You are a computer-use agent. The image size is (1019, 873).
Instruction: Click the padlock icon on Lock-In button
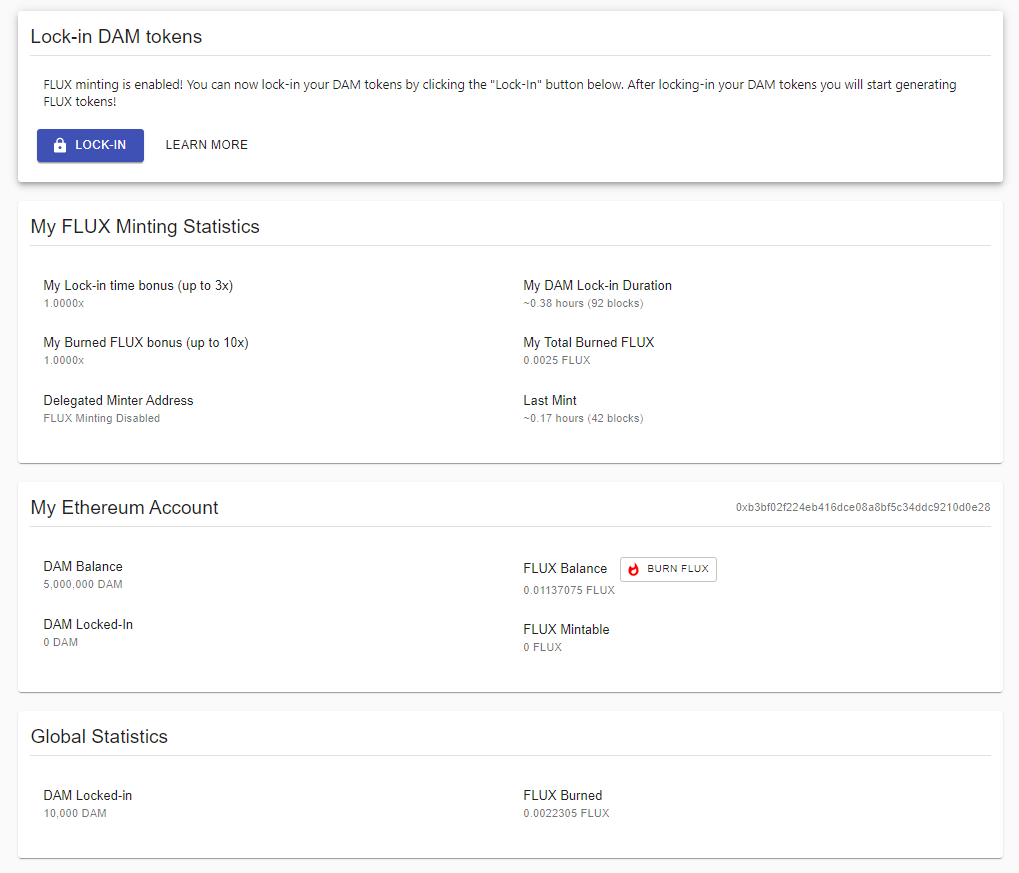60,145
